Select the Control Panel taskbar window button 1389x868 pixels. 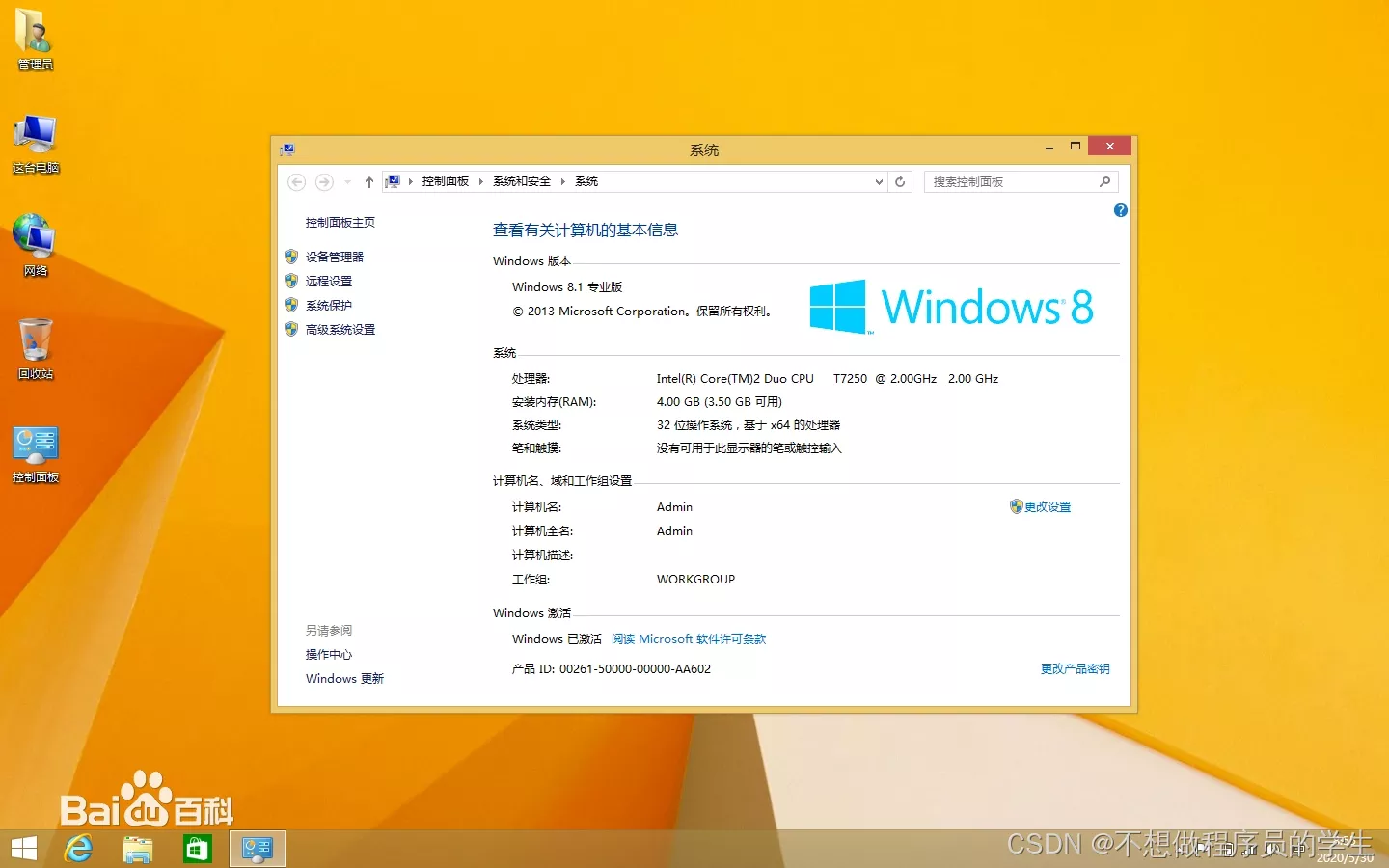258,849
